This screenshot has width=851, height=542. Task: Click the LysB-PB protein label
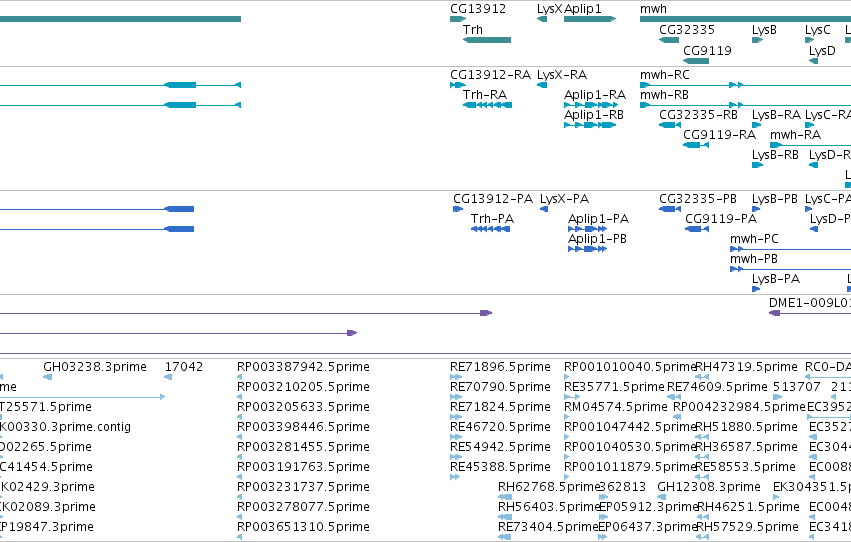pyautogui.click(x=774, y=199)
